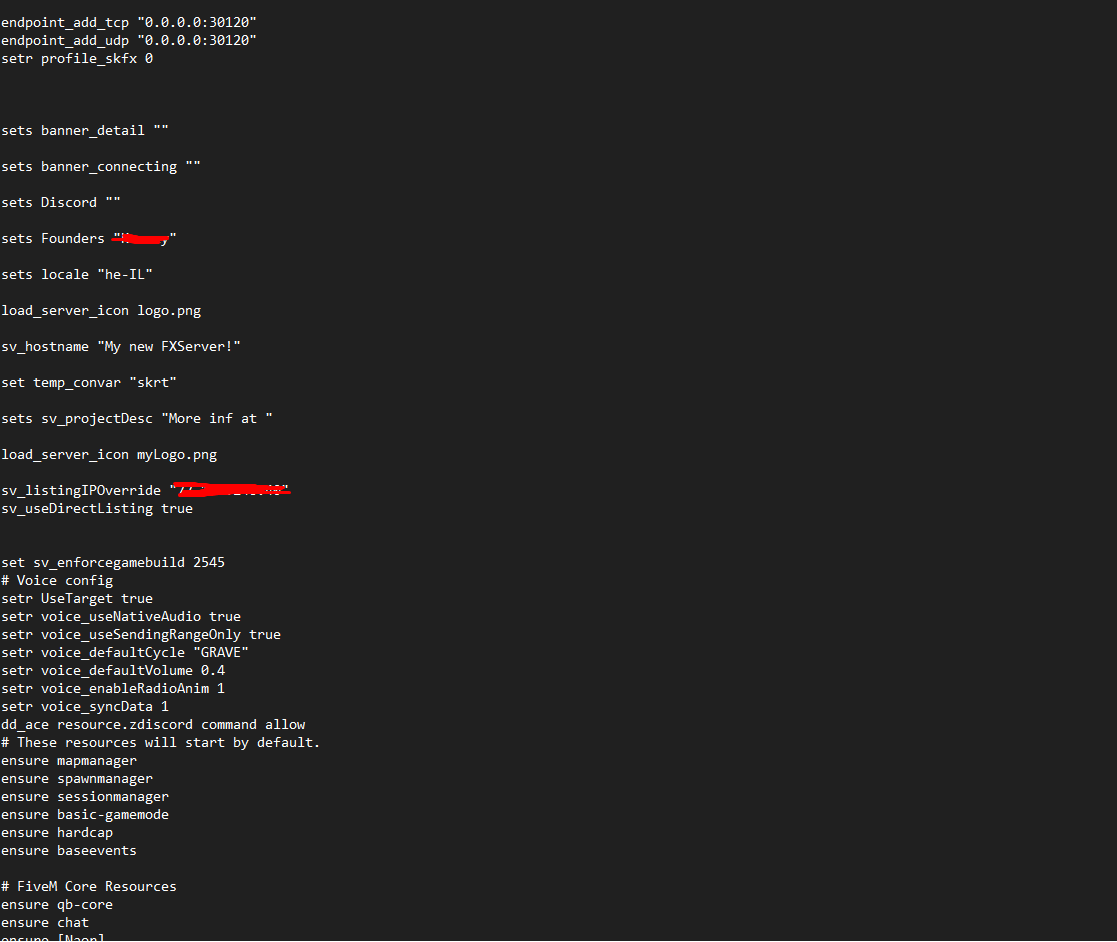This screenshot has width=1117, height=942.
Task: Click the temp_convar skrt value
Action: (153, 383)
